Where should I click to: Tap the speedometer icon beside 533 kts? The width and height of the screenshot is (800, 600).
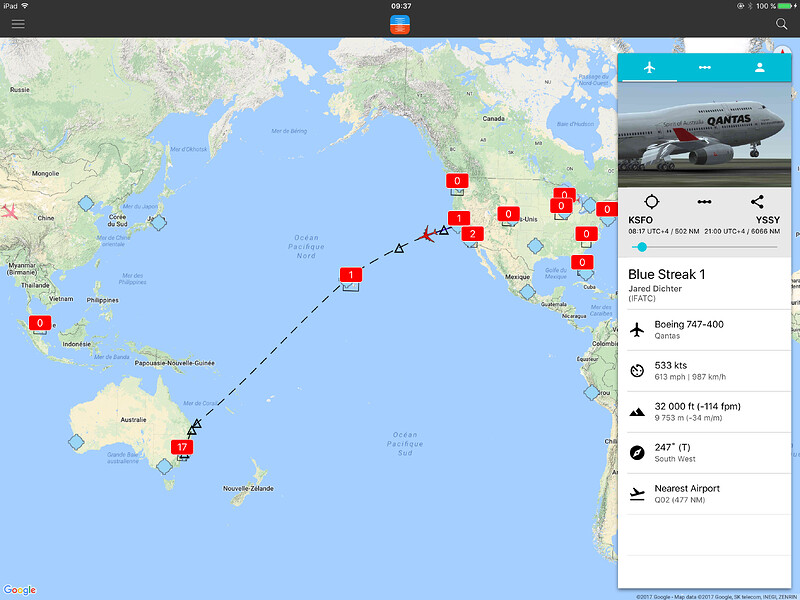coord(637,371)
